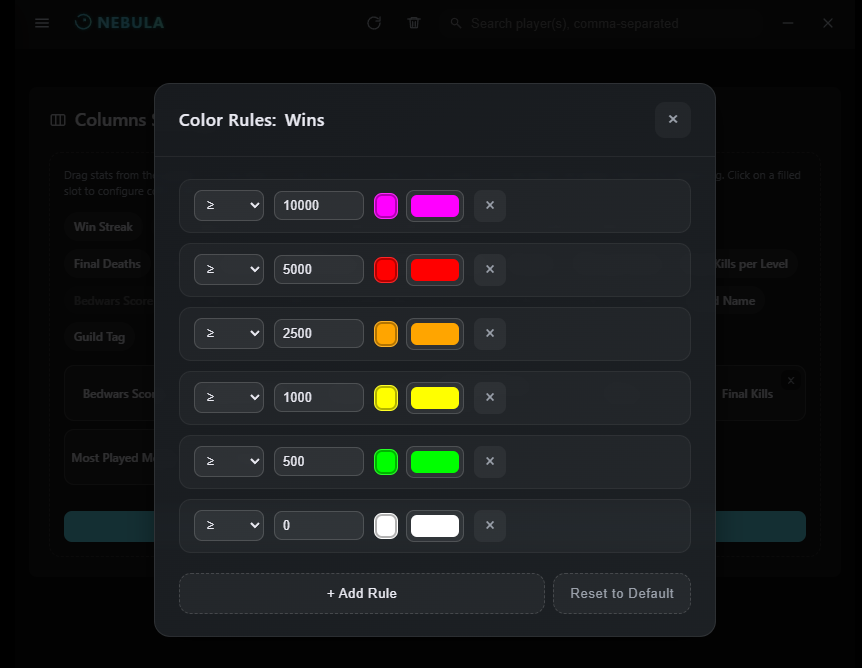Screen dimensions: 862x668
Task: Open the comparison operator dropdown for 10000
Action: pyautogui.click(x=228, y=205)
